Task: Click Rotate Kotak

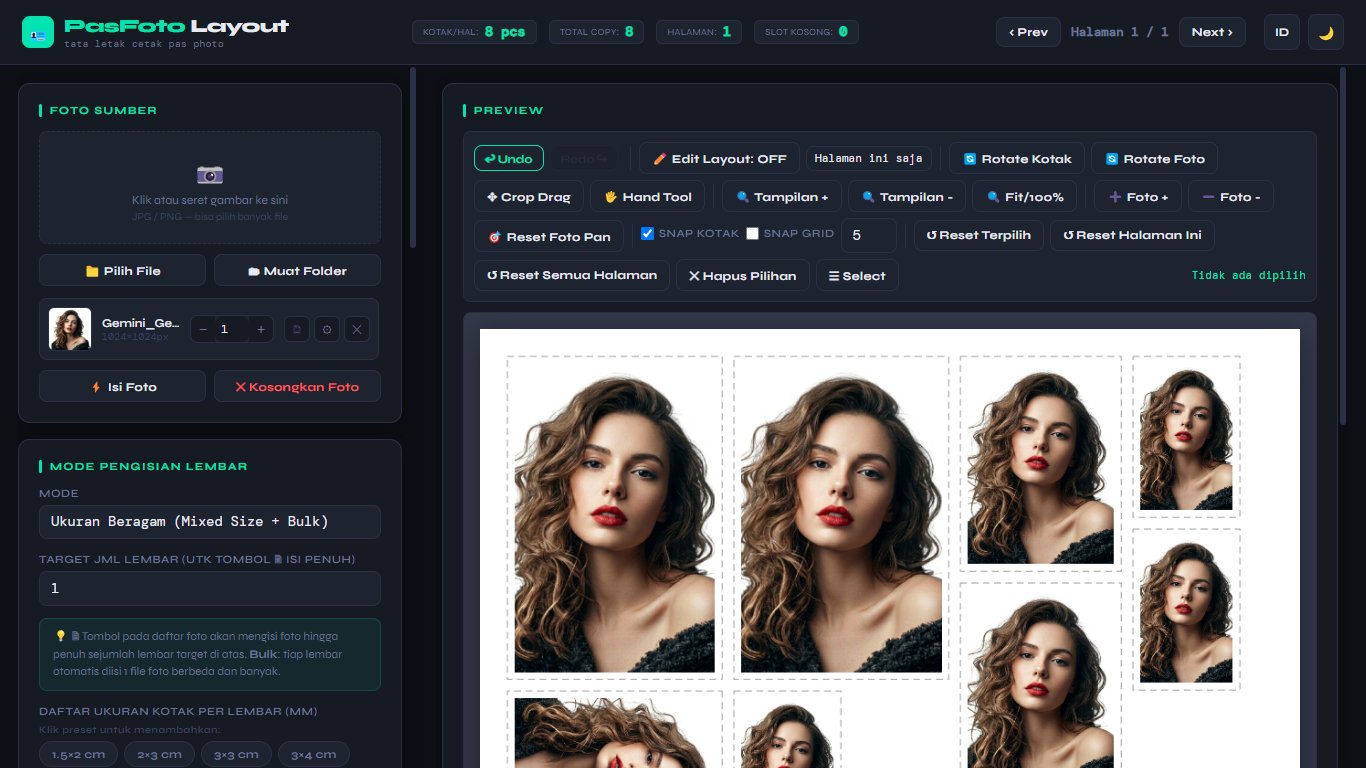Action: [x=1017, y=158]
